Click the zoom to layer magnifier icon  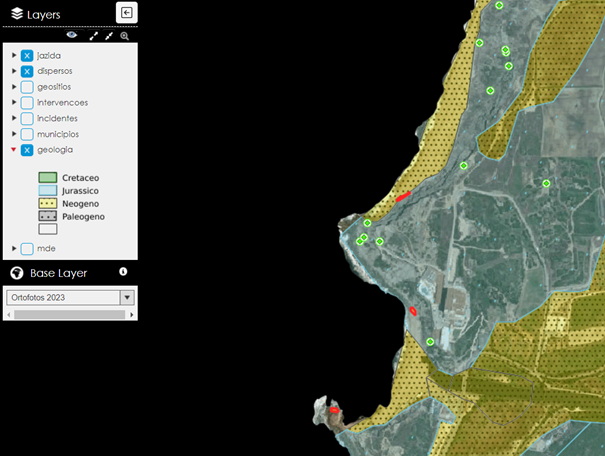[124, 36]
